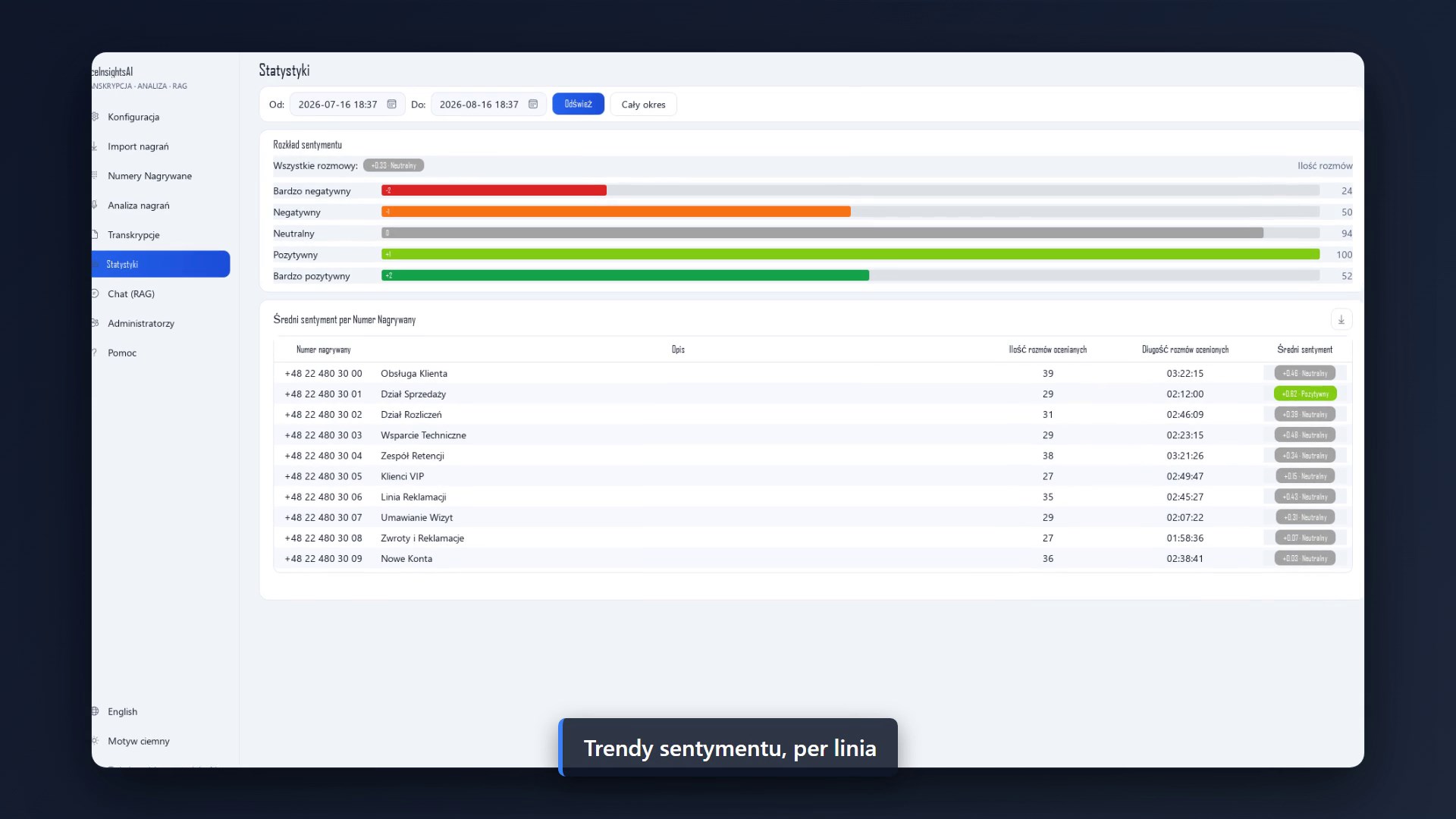Click the +0.33 Neutralny overall sentiment badge
Viewport: 1456px width, 819px height.
[x=394, y=165]
